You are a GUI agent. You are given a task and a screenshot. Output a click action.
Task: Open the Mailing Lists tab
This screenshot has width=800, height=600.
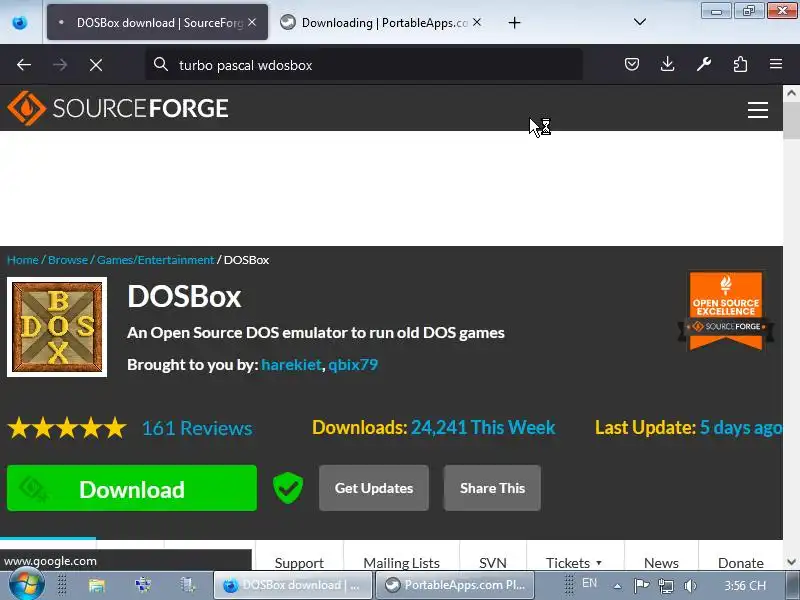pyautogui.click(x=402, y=562)
